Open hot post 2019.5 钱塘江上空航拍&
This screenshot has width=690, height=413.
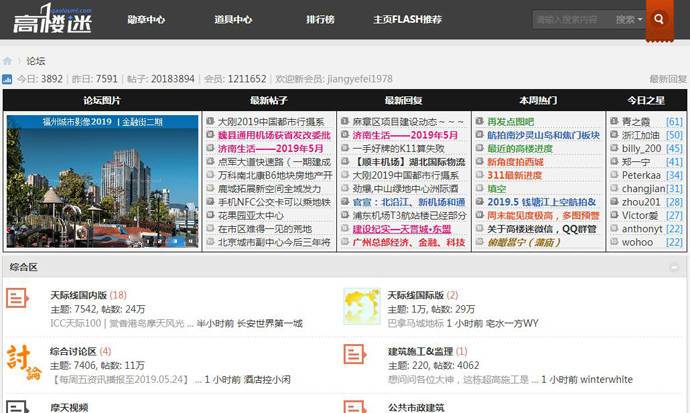[x=542, y=202]
